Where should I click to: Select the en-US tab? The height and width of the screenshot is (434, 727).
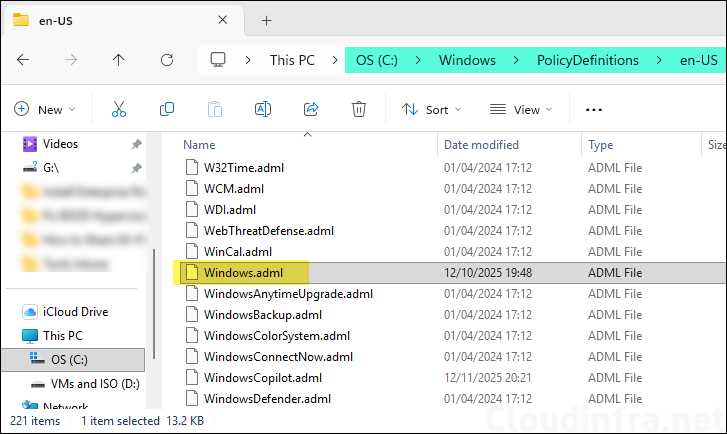pyautogui.click(x=123, y=20)
